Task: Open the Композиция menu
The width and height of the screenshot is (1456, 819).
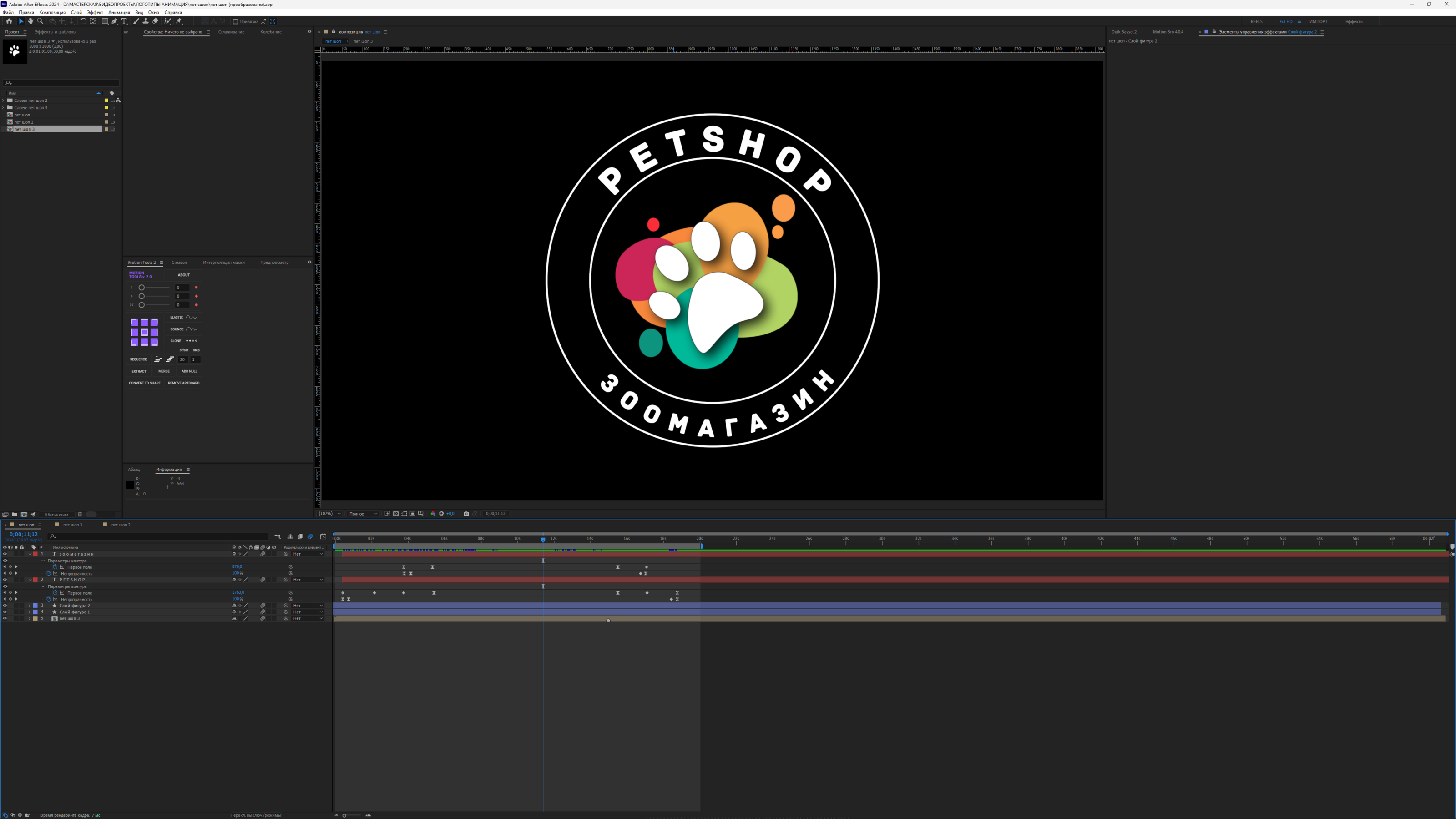Action: (52, 12)
